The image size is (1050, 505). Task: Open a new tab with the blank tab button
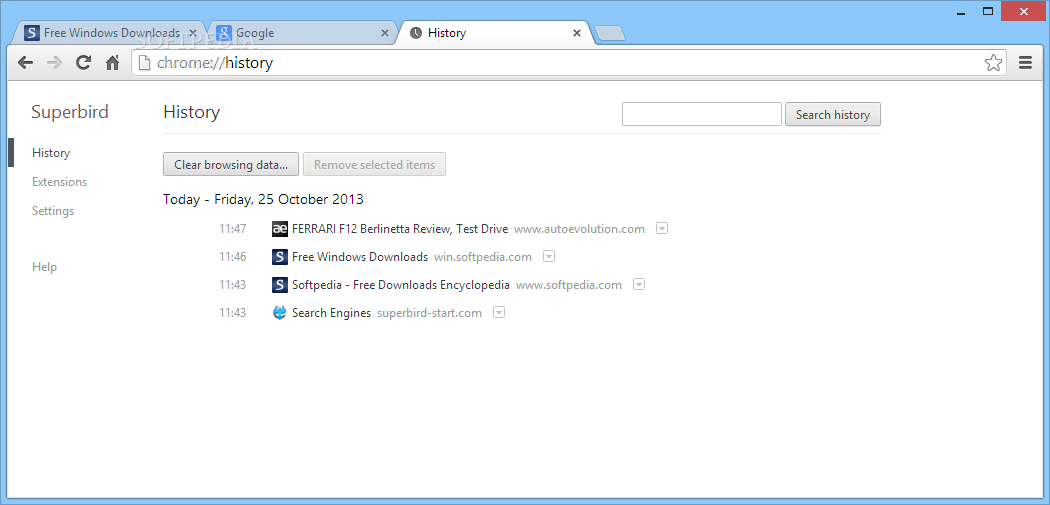pyautogui.click(x=609, y=33)
